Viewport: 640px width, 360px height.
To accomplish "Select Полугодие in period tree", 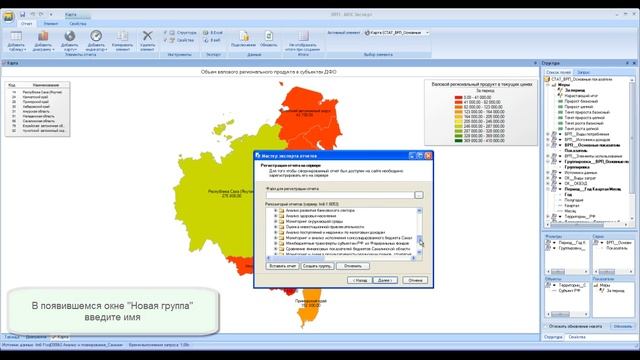I will coord(574,200).
